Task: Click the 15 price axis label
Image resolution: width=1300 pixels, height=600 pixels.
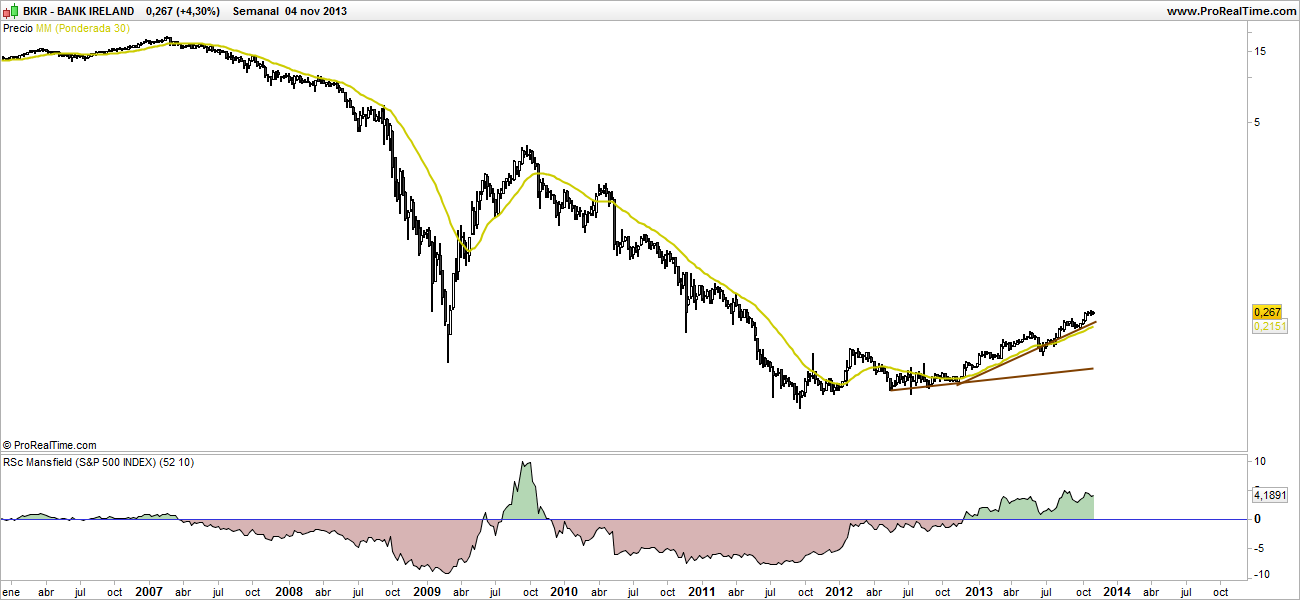Action: (1260, 52)
